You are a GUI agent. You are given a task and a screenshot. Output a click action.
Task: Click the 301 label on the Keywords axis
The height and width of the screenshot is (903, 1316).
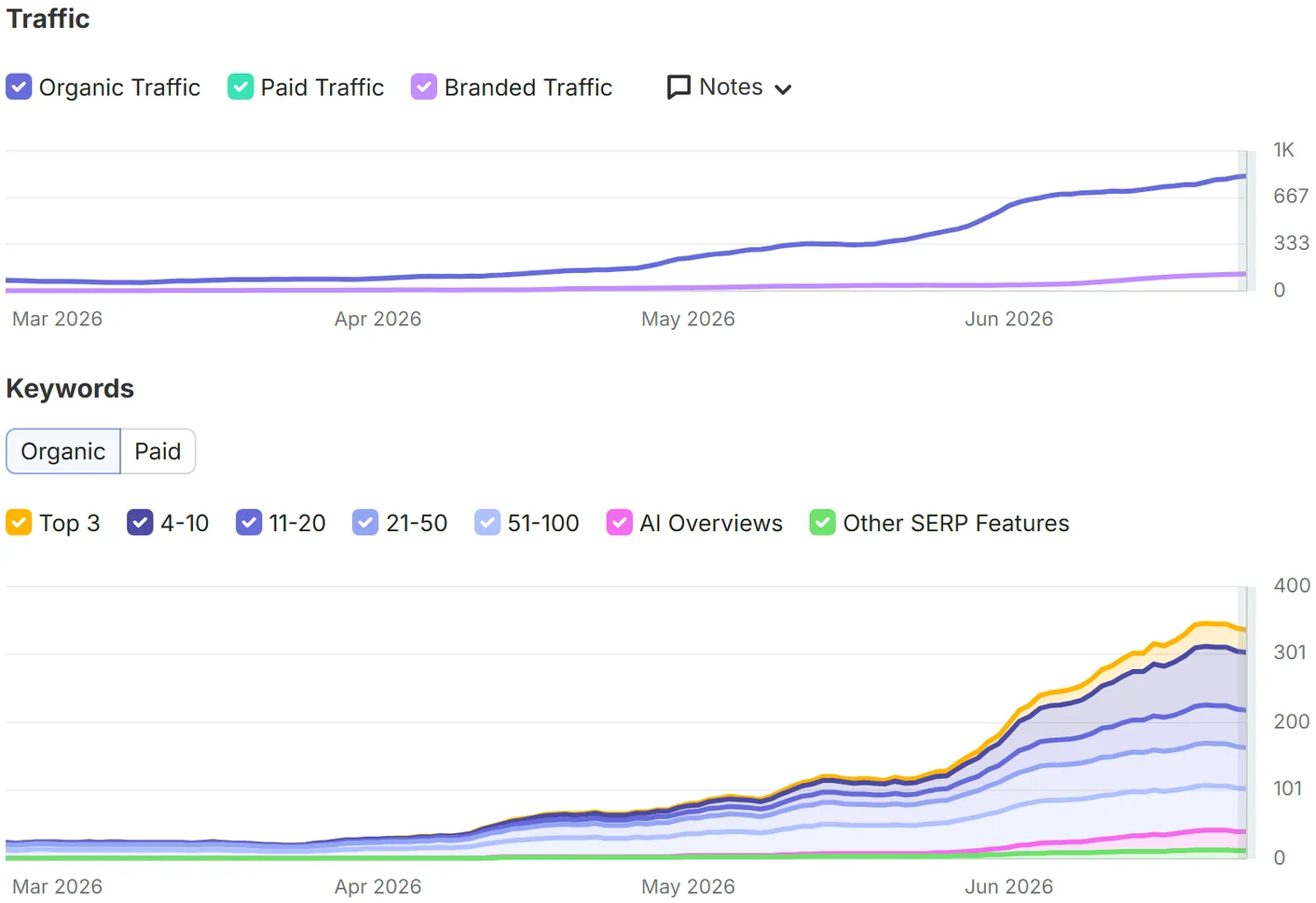click(1291, 652)
